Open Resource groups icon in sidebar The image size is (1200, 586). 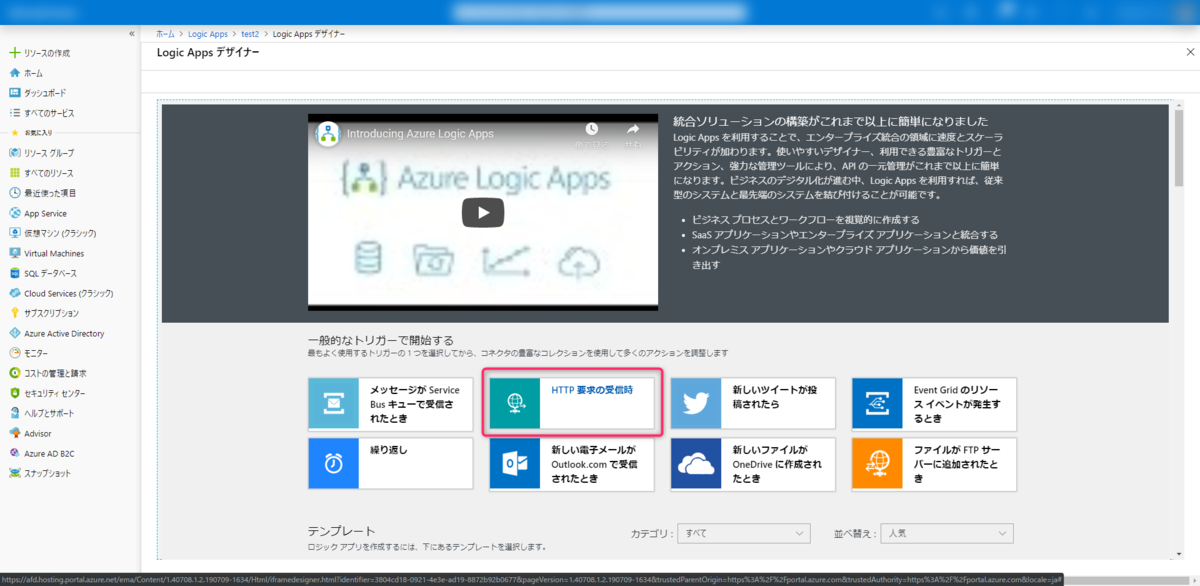pyautogui.click(x=14, y=153)
